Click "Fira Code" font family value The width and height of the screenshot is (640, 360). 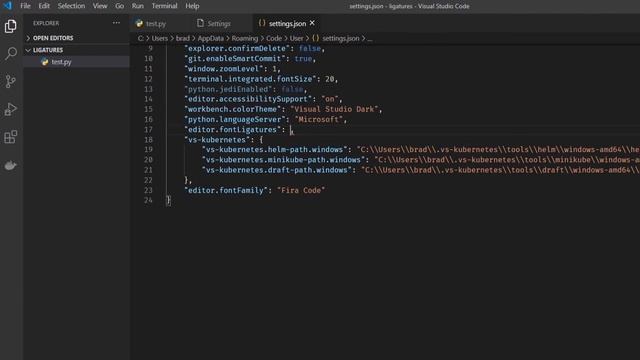pyautogui.click(x=301, y=191)
